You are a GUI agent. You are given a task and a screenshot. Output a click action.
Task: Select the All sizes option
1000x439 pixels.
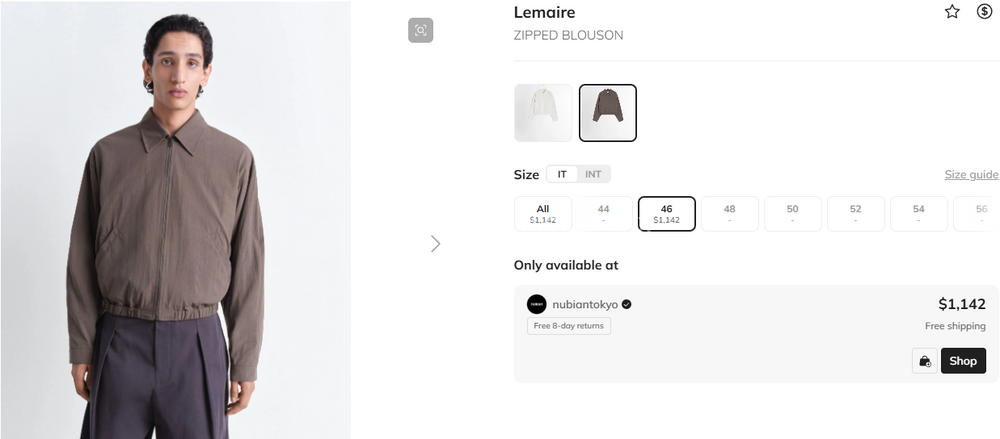pos(543,213)
